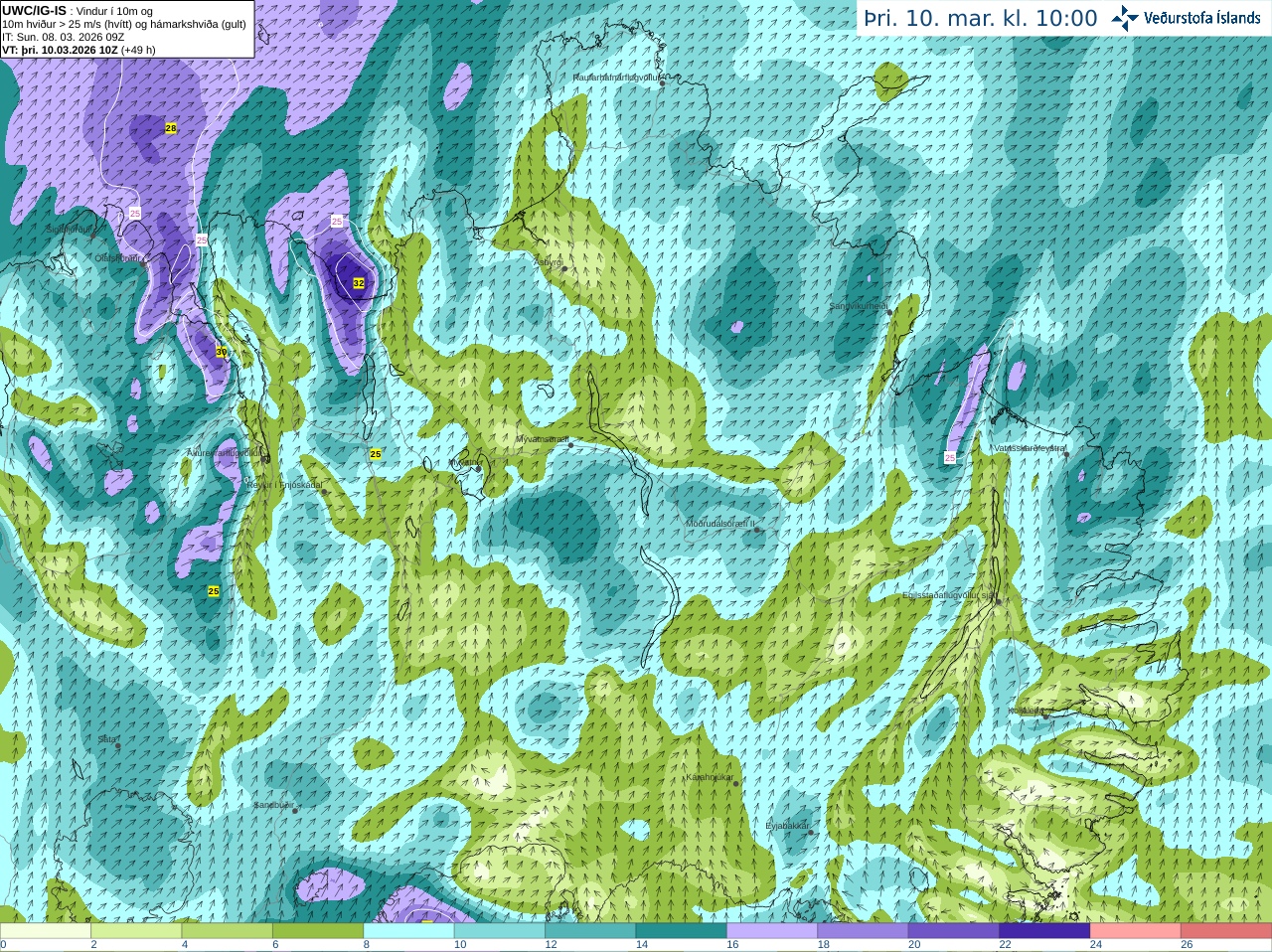
Task: Click the white 25 contour label near Vatnsskarð eystra
Action: pyautogui.click(x=950, y=458)
